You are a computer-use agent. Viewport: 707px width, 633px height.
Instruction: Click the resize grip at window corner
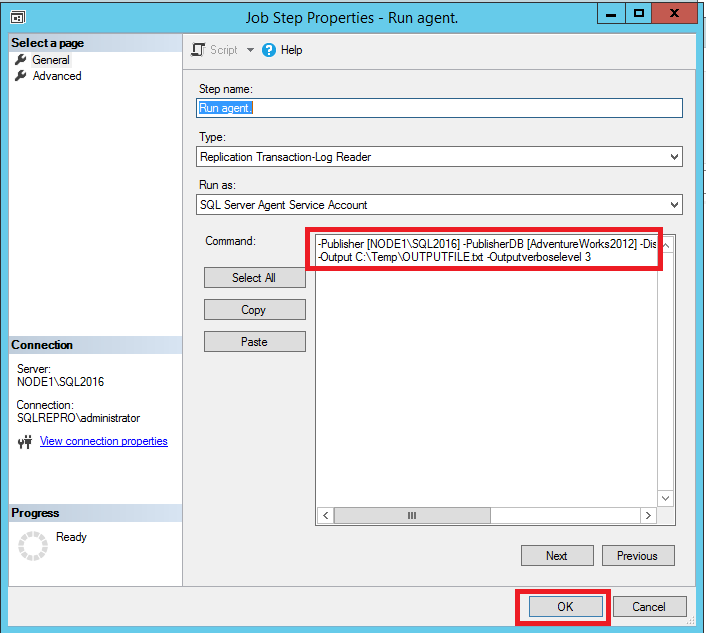pyautogui.click(x=691, y=621)
